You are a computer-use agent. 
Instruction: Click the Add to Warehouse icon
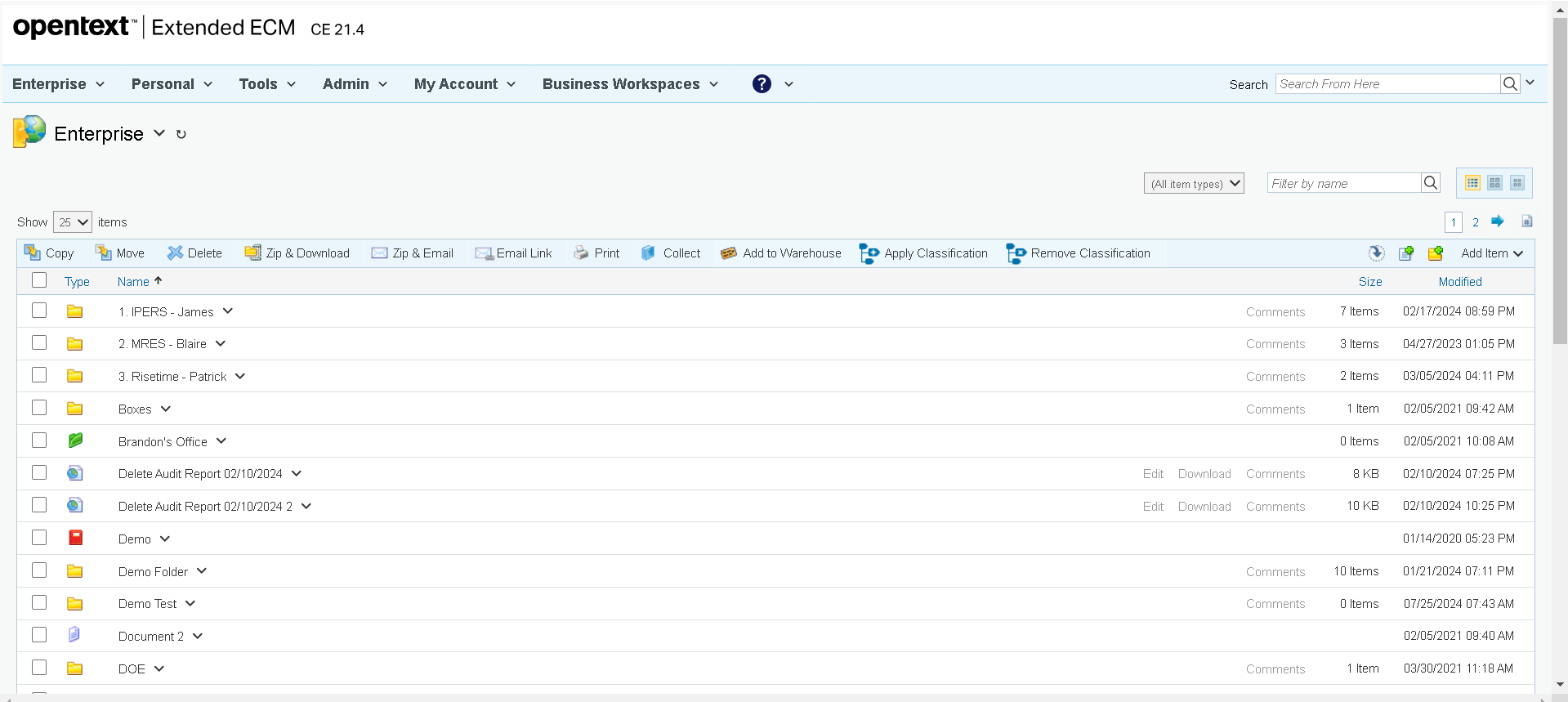(x=728, y=253)
